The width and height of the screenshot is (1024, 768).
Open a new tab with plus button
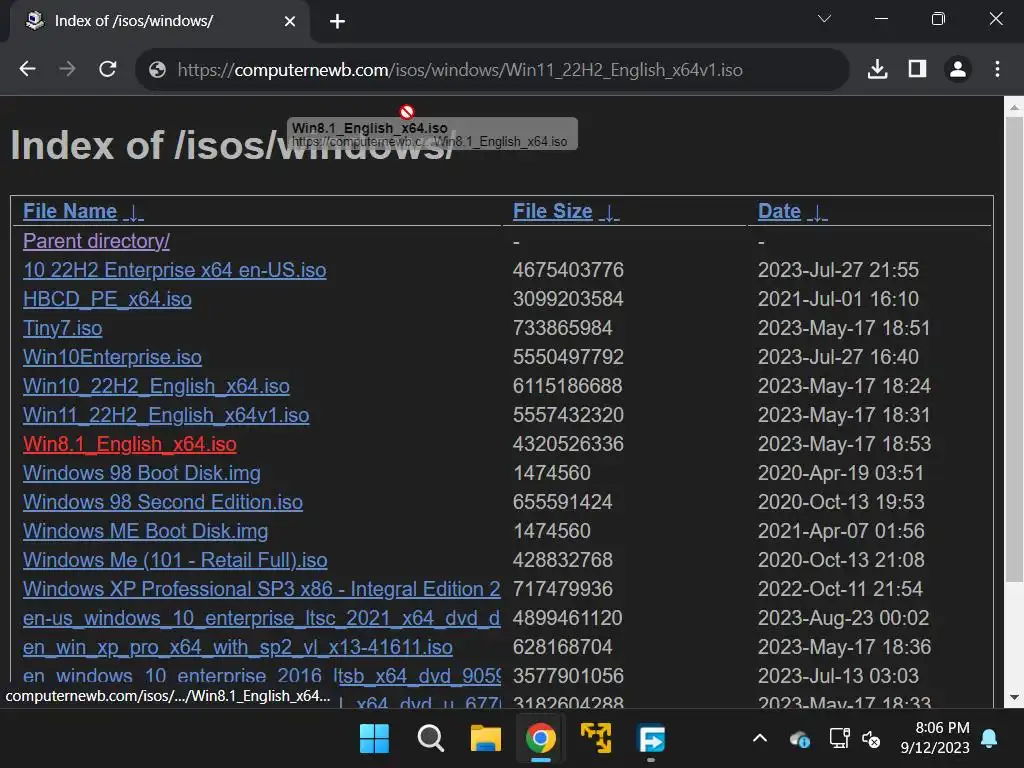337,22
